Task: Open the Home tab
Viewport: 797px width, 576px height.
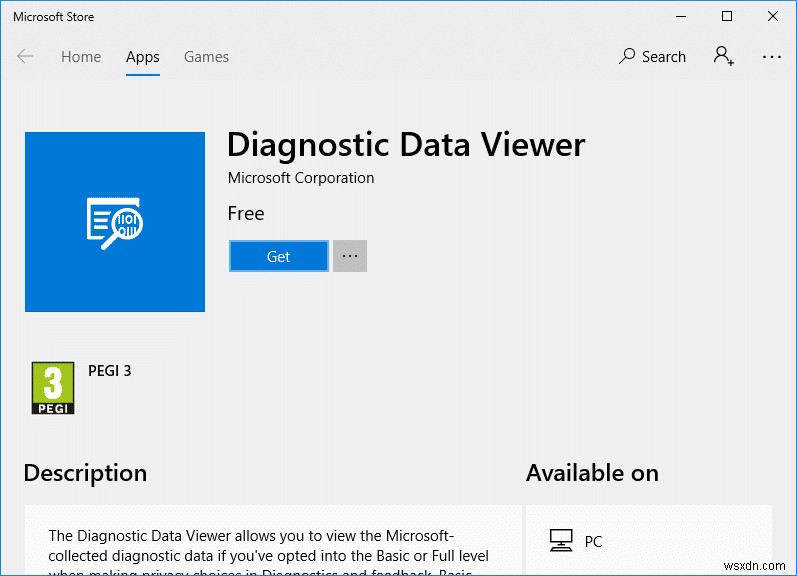Action: tap(81, 57)
